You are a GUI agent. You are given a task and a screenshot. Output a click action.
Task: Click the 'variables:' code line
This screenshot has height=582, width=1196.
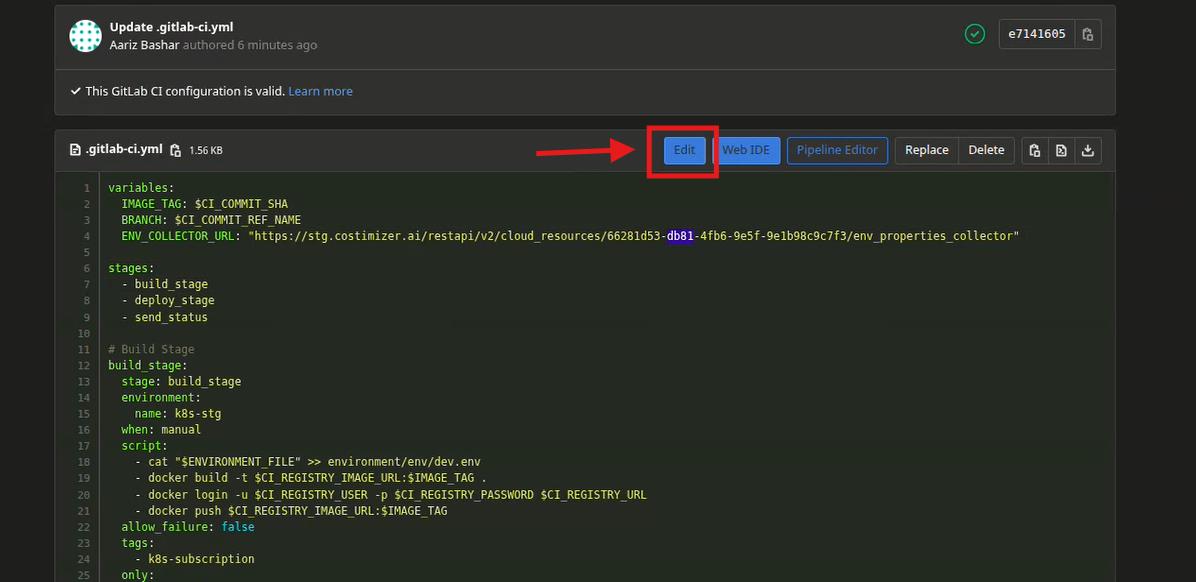point(141,188)
